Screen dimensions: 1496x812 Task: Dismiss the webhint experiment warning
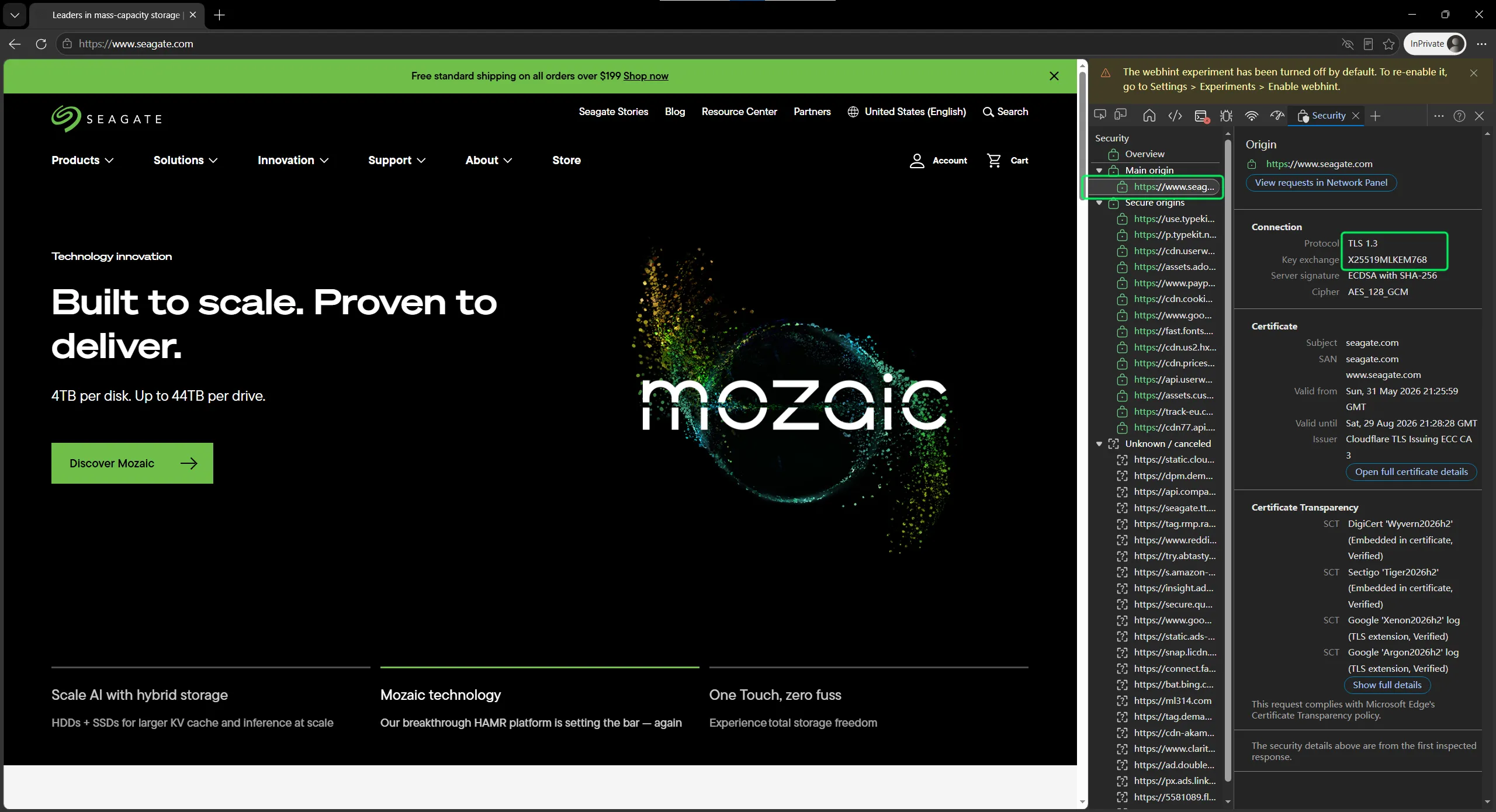tap(1474, 73)
